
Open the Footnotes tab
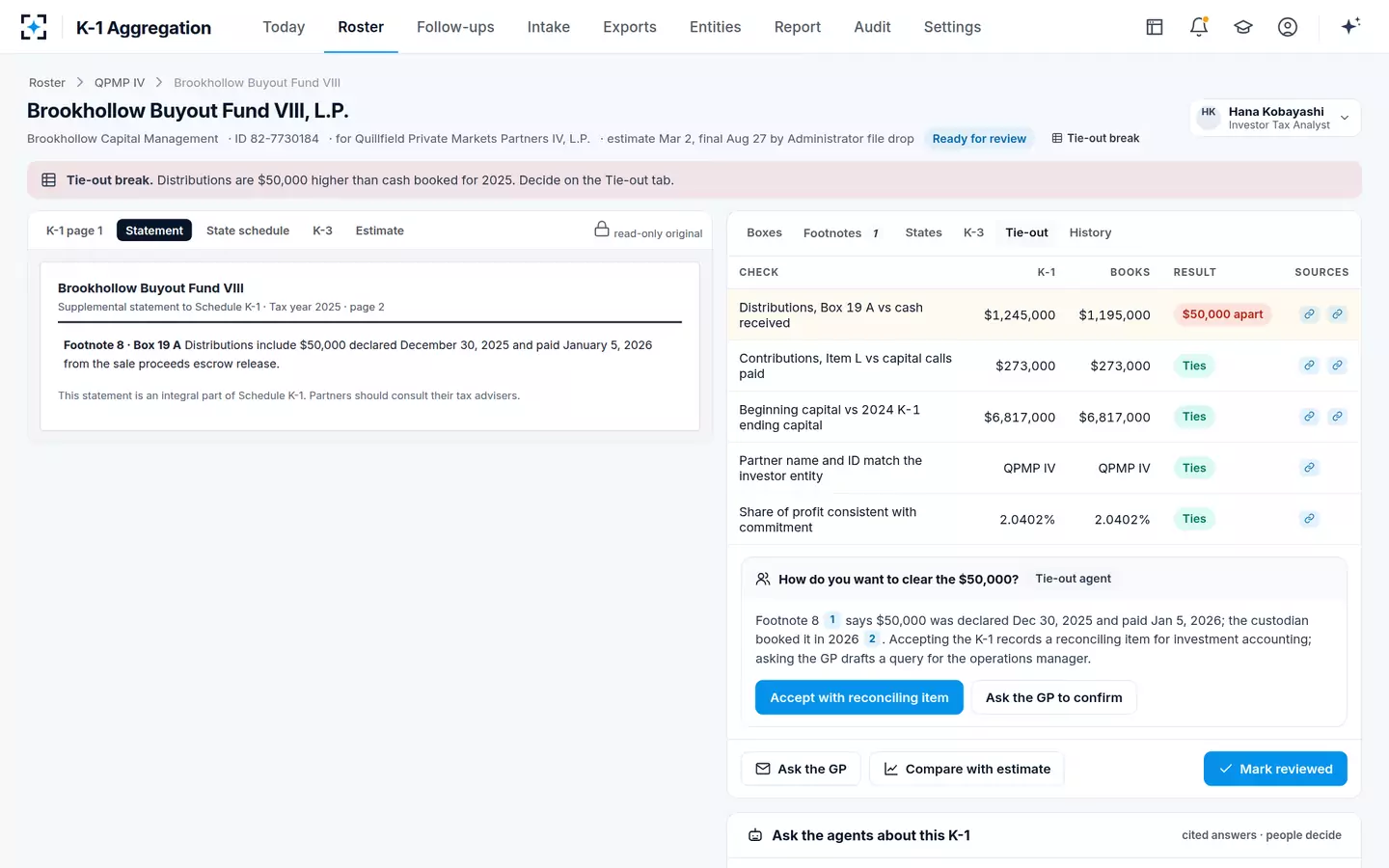841,232
